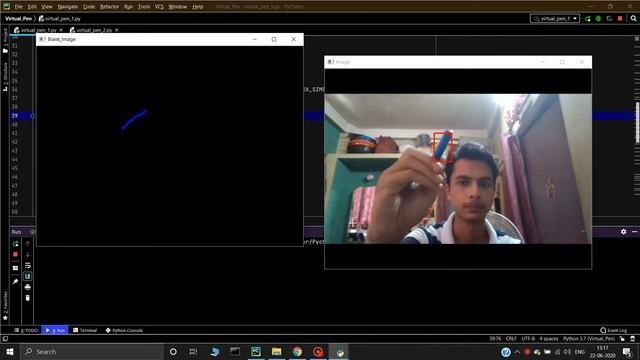Open the Navigate menu
Viewport: 640px width, 360px height.
click(x=68, y=7)
